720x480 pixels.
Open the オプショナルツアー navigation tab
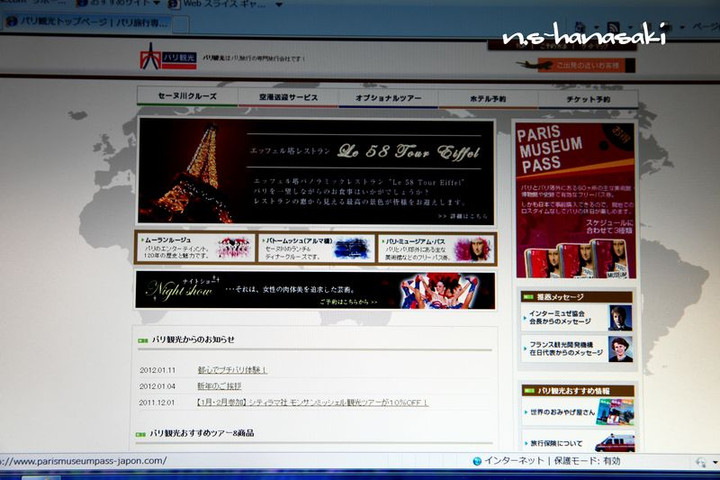(388, 98)
